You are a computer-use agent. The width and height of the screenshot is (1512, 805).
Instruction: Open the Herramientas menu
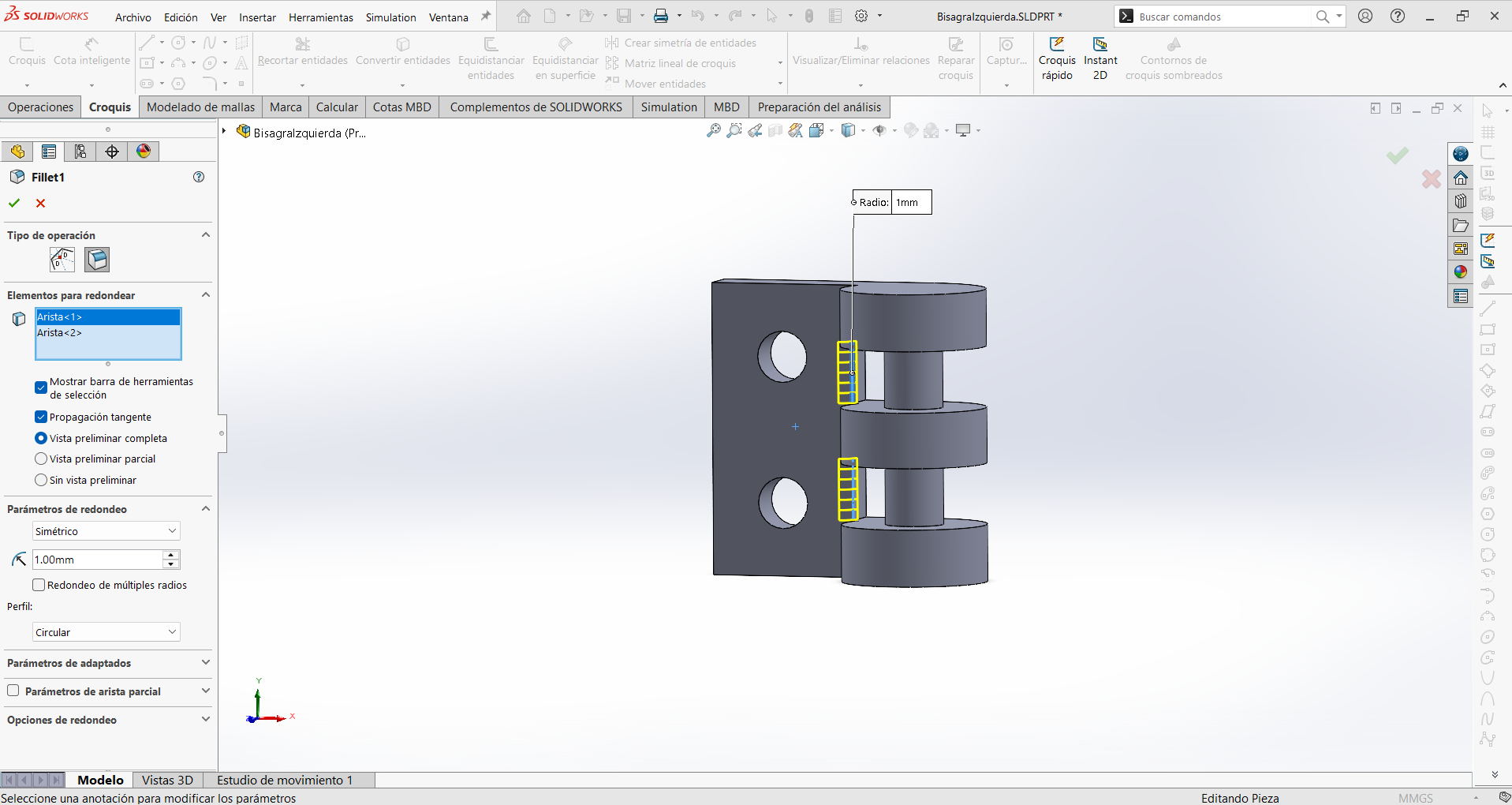(321, 17)
